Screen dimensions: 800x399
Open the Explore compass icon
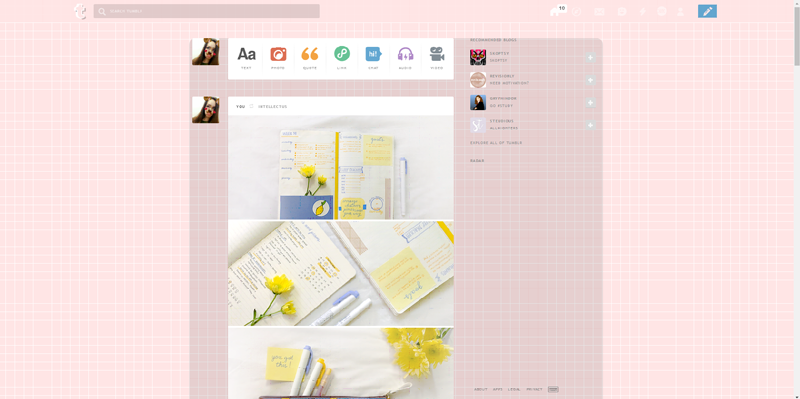click(x=577, y=12)
